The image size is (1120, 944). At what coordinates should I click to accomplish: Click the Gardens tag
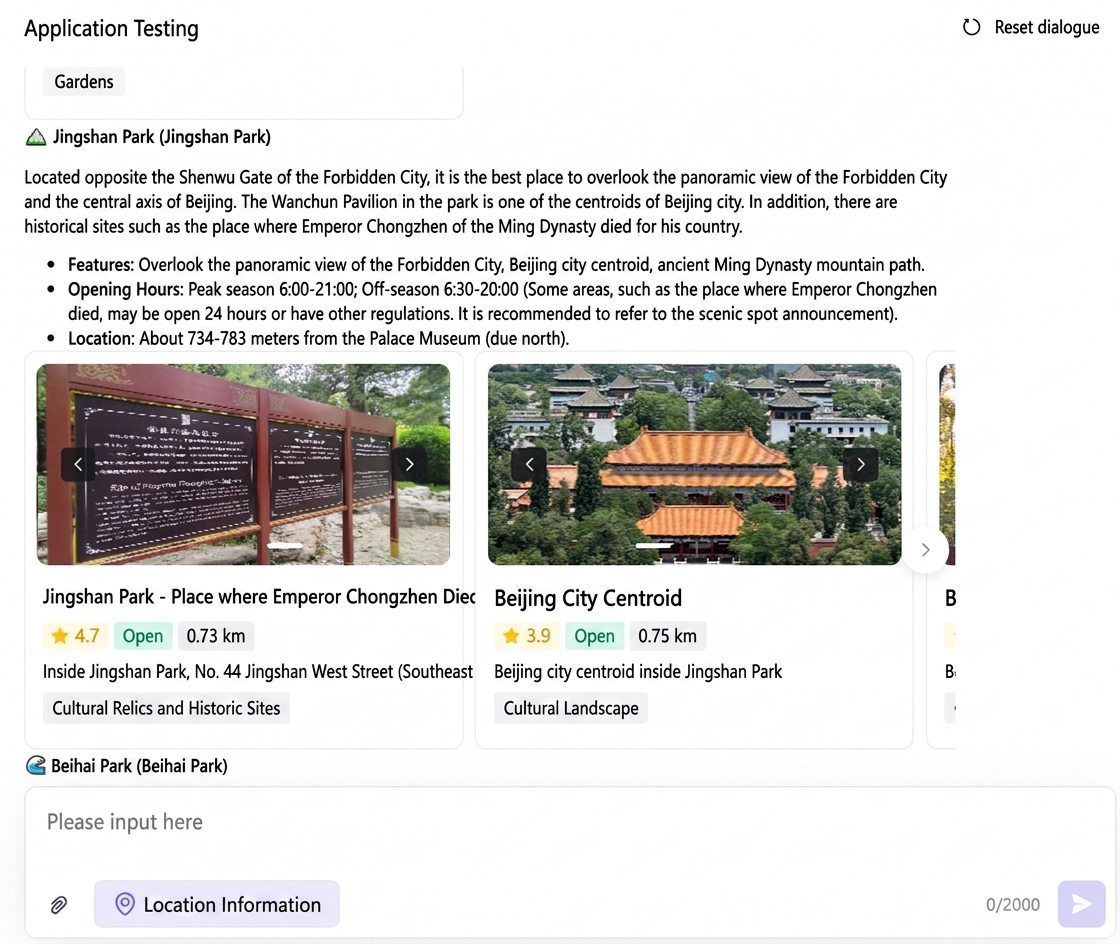click(84, 81)
